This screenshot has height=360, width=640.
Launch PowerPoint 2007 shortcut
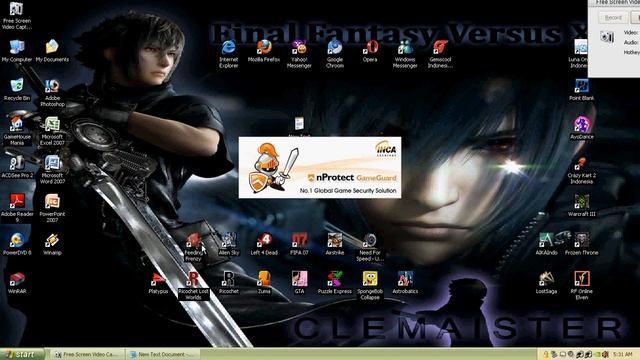pyautogui.click(x=52, y=209)
